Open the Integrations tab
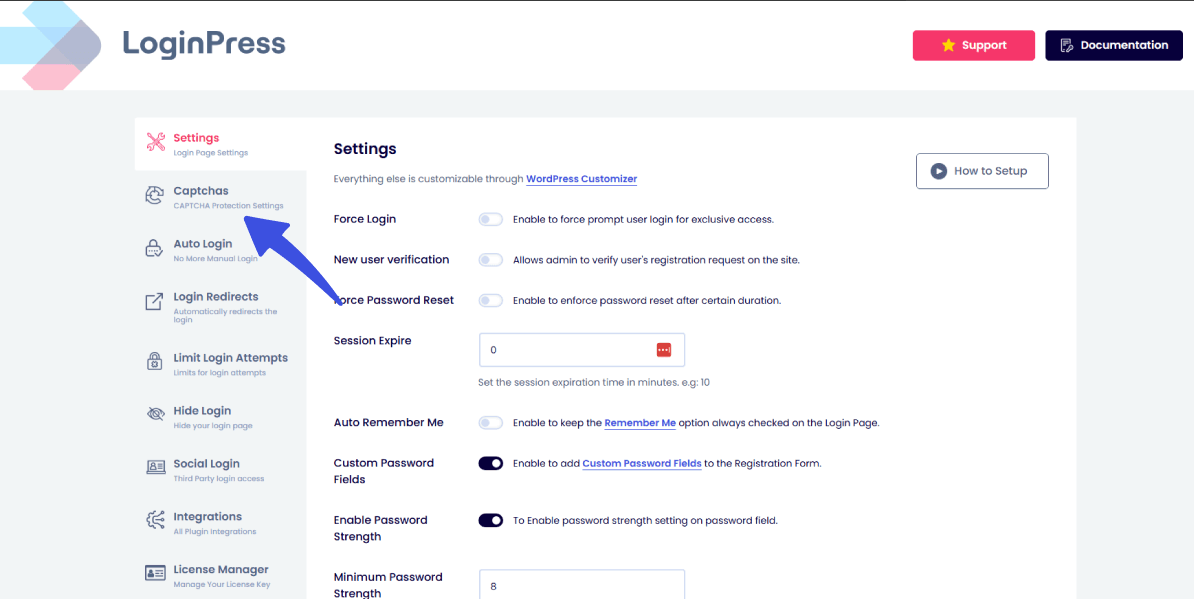Viewport: 1194px width, 599px height. [221, 521]
